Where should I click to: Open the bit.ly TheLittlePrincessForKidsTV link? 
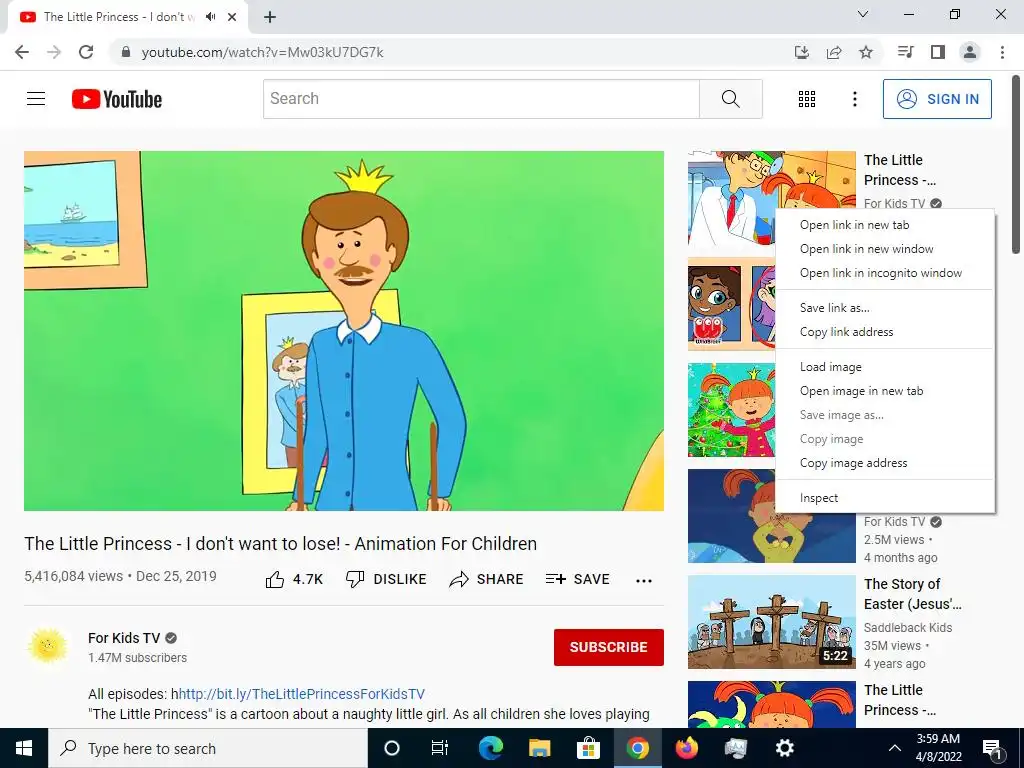[x=302, y=694]
